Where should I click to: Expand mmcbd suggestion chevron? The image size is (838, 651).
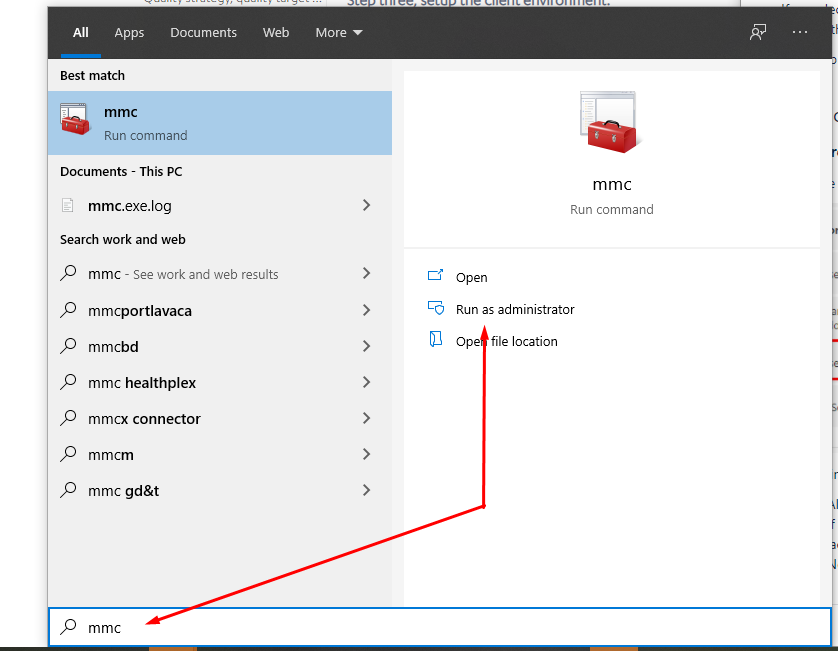pyautogui.click(x=367, y=346)
